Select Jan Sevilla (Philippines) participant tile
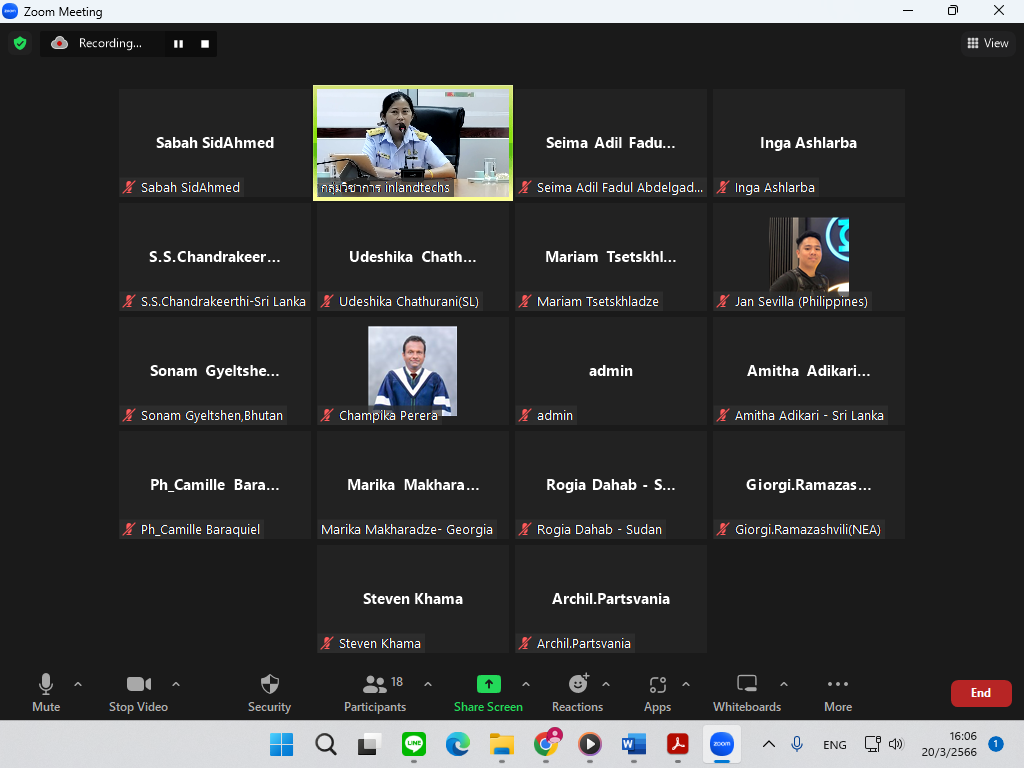 point(808,257)
